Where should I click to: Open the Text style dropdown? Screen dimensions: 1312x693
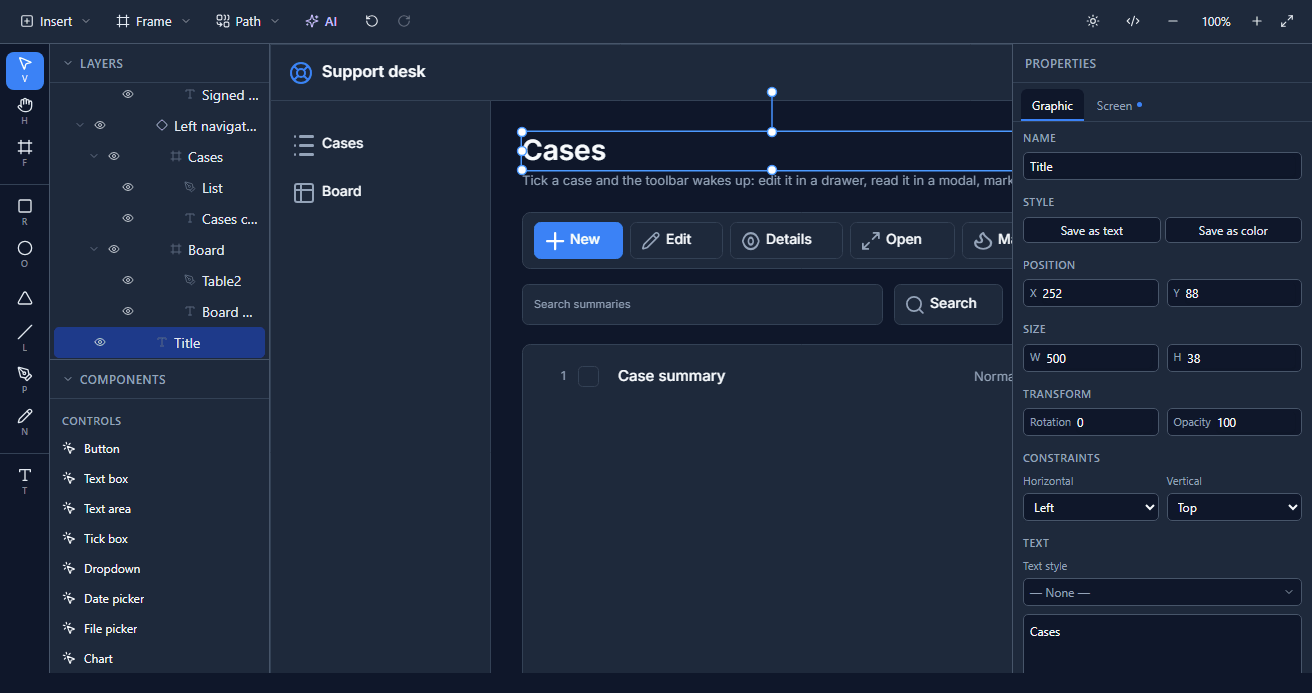[x=1162, y=593]
